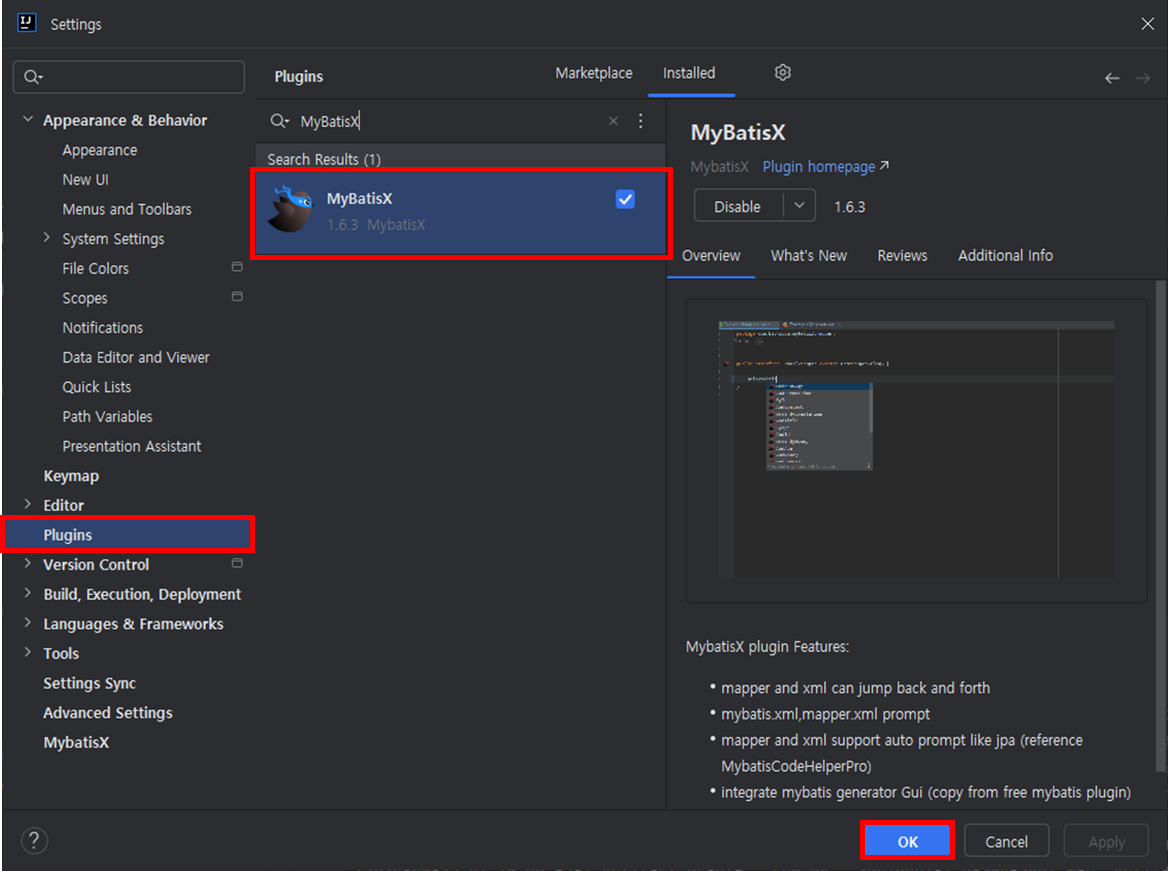Screen dimensions: 1168x871
Task: Open Presentation Assistant settings
Action: click(x=132, y=446)
